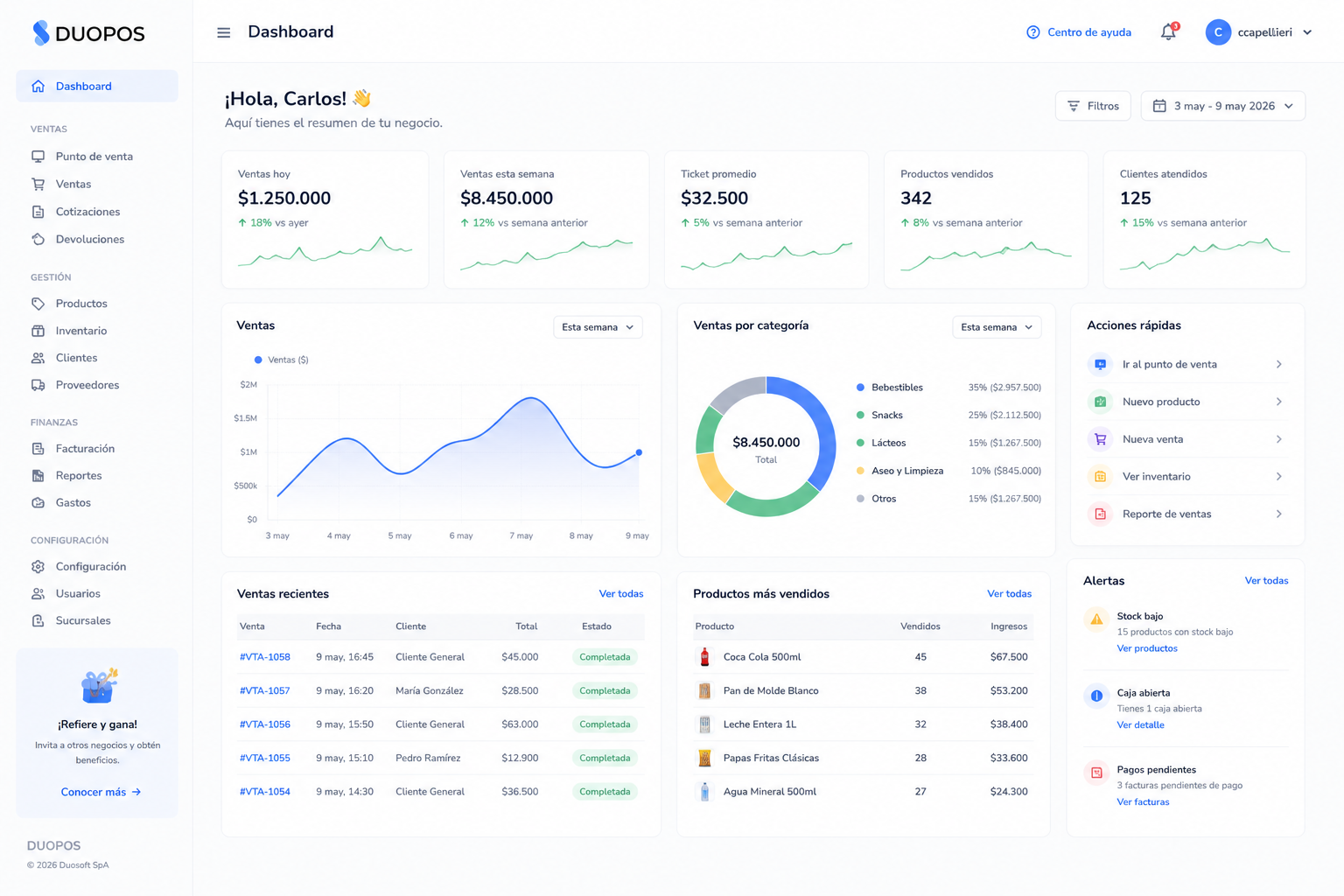The image size is (1344, 896).
Task: Click the Stock bajo warning triangle icon
Action: [1096, 619]
